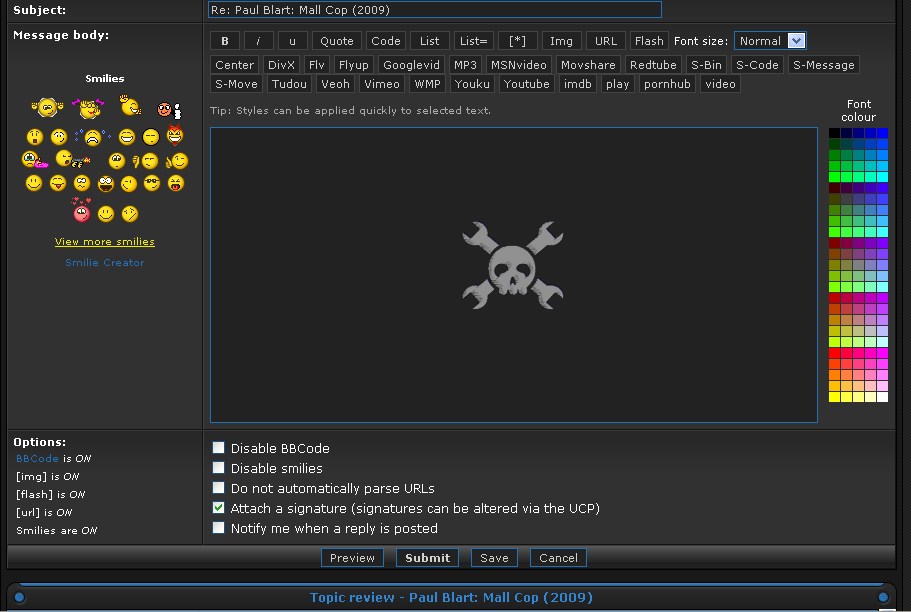Click the right round toggle on Topic review bar

tap(883, 598)
